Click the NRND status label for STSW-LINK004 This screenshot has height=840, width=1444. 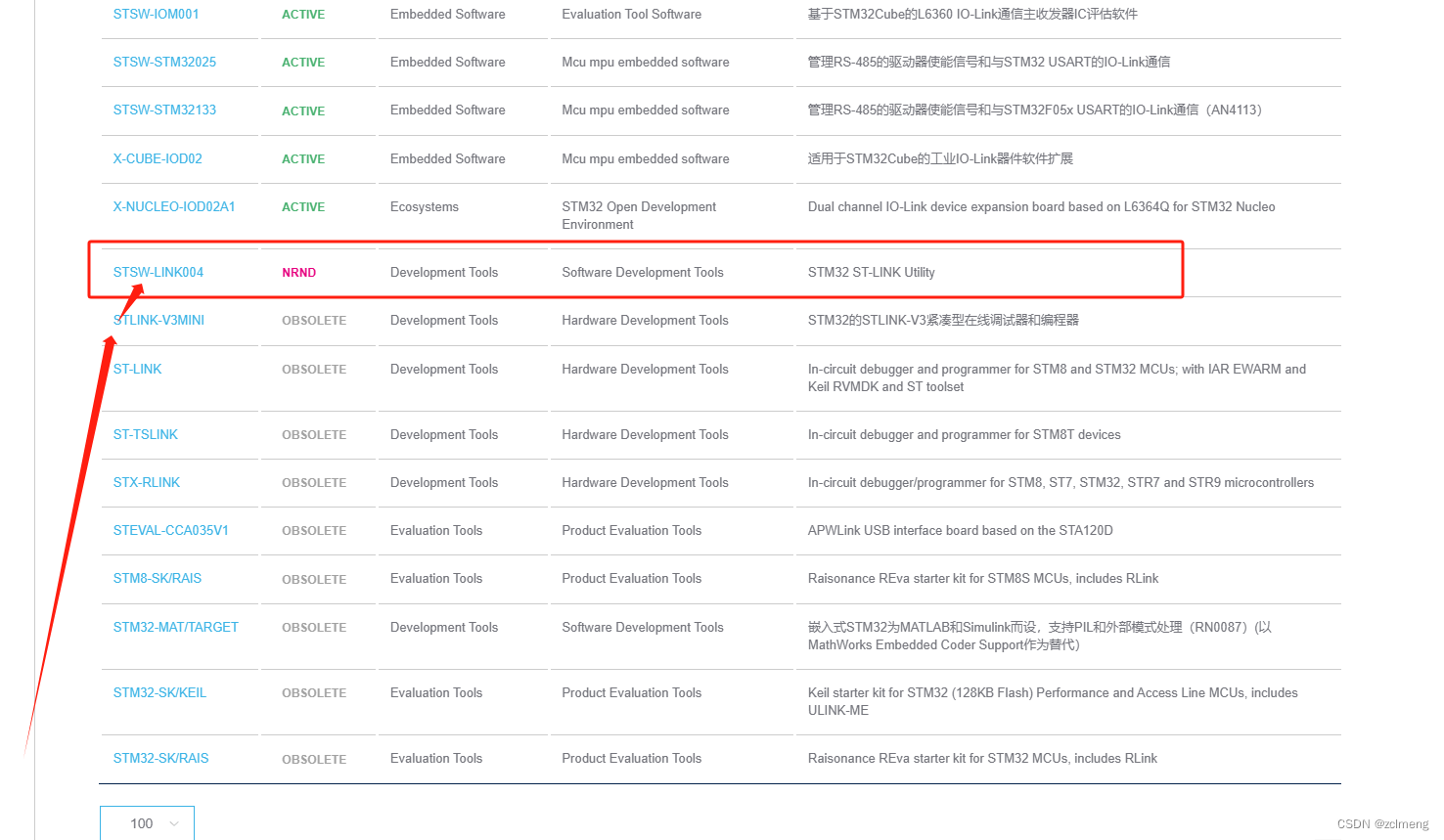click(x=298, y=272)
